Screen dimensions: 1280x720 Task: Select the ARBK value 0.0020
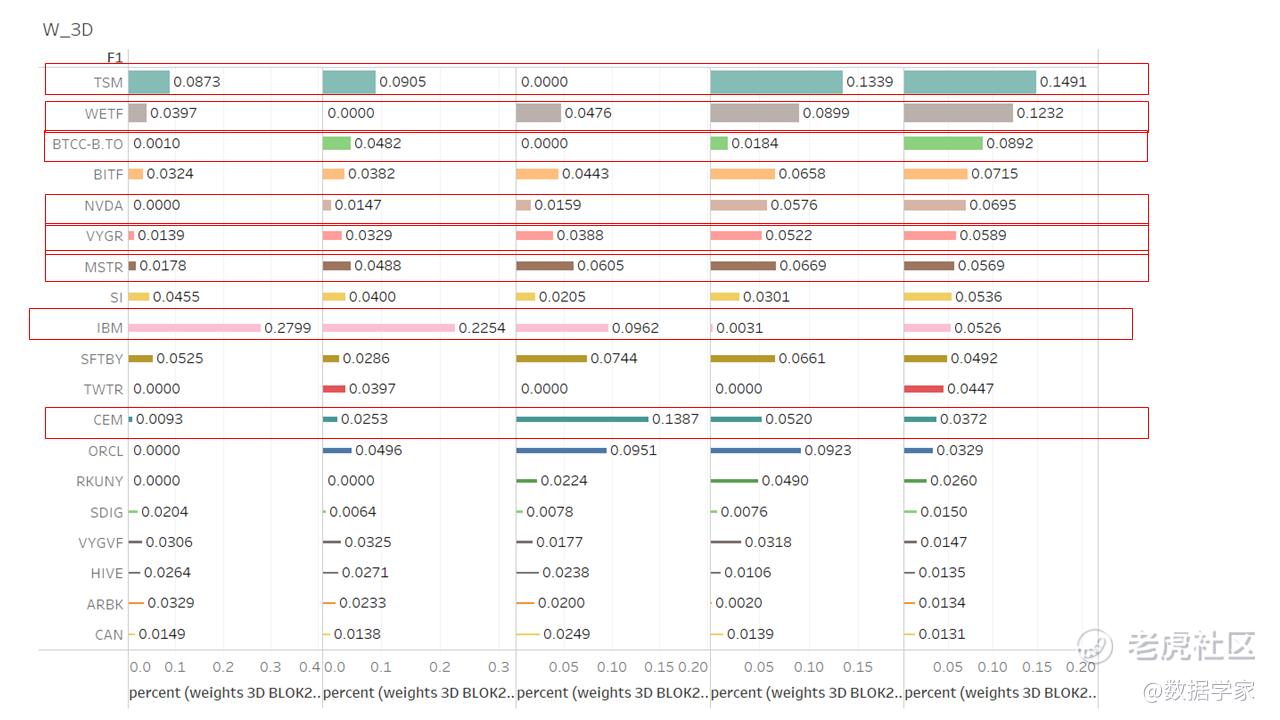click(739, 603)
